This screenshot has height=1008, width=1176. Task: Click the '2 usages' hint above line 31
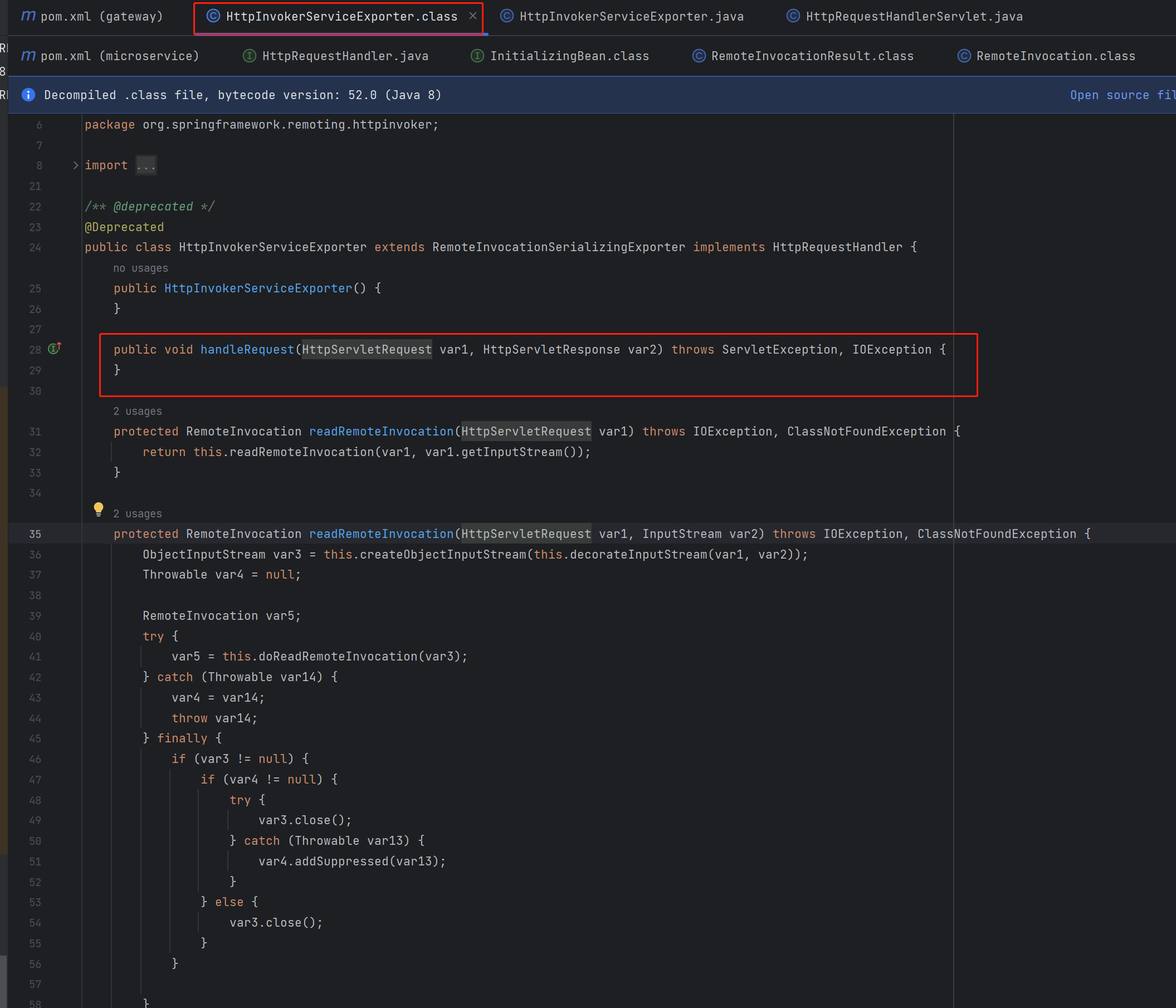[138, 410]
